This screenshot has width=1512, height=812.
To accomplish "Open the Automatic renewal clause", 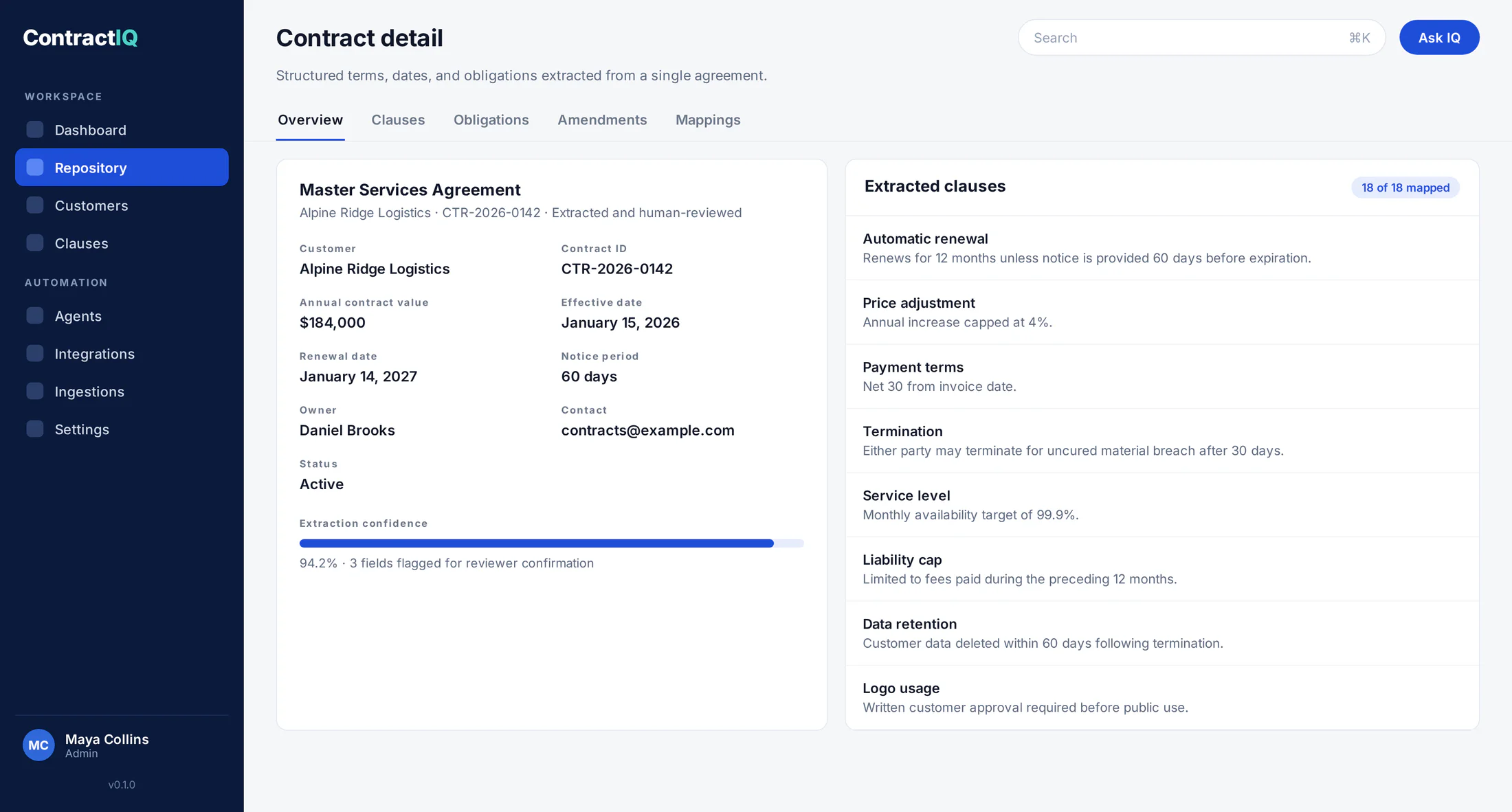I will click(1162, 248).
